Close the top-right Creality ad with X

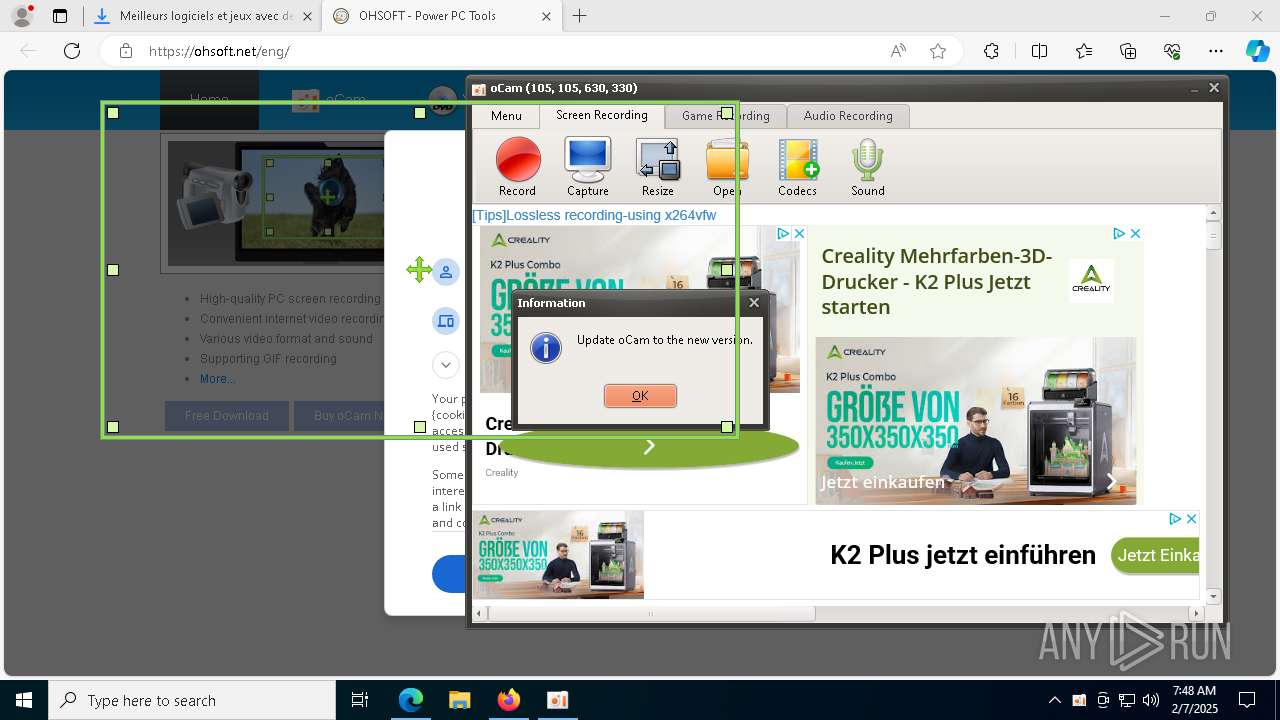point(1136,233)
